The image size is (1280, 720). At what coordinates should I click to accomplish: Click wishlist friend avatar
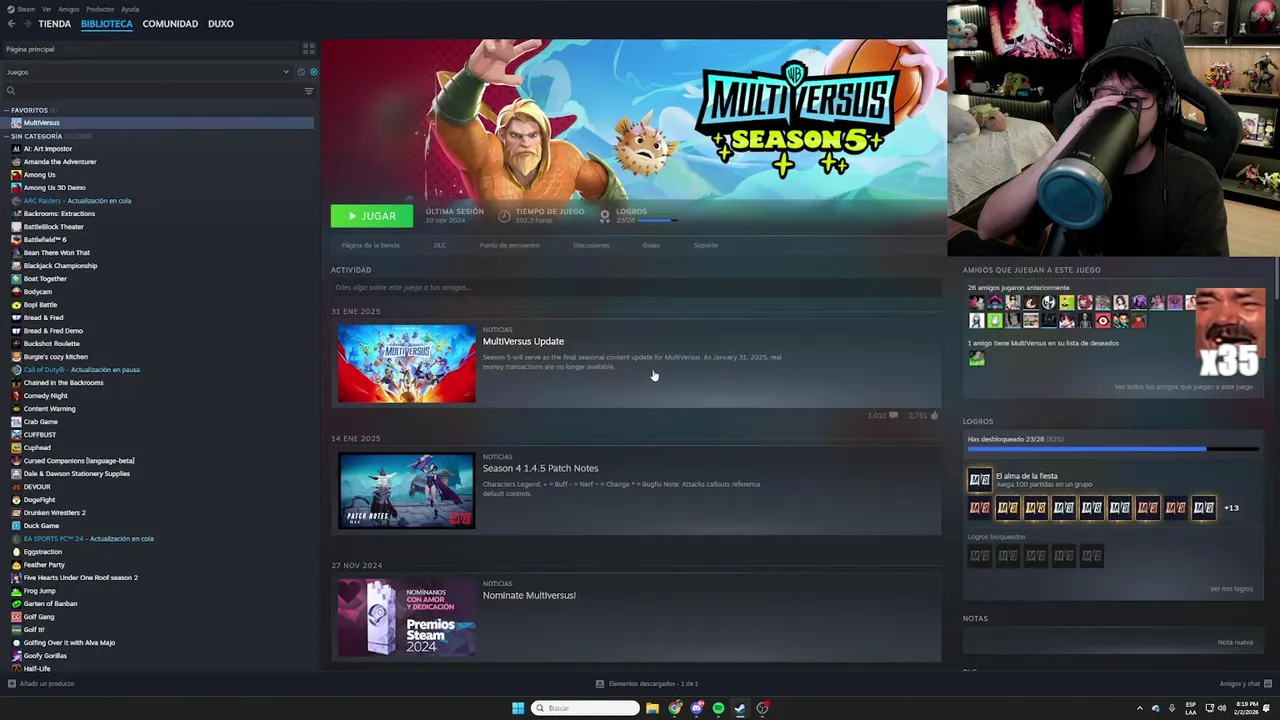(x=976, y=359)
